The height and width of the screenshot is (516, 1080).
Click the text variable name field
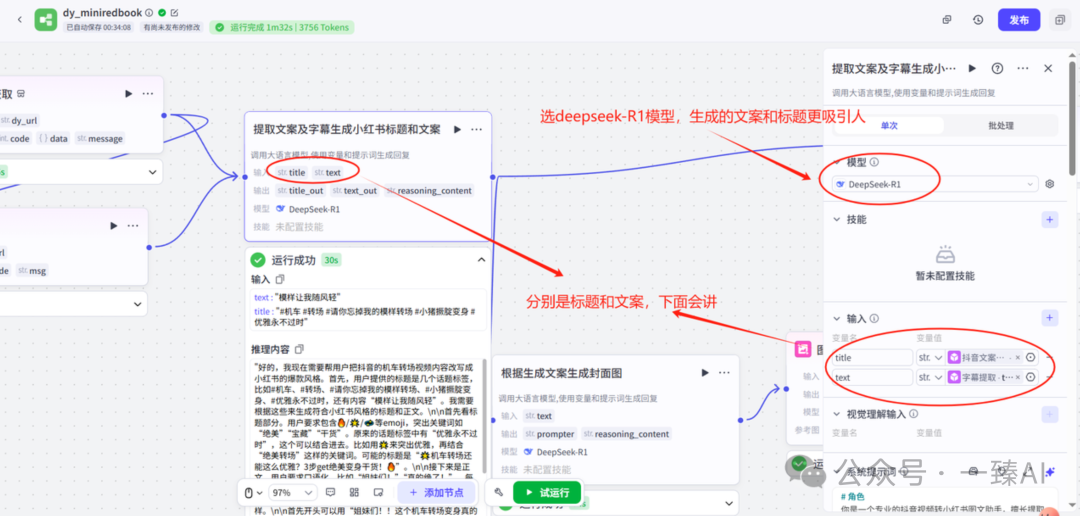pos(872,377)
